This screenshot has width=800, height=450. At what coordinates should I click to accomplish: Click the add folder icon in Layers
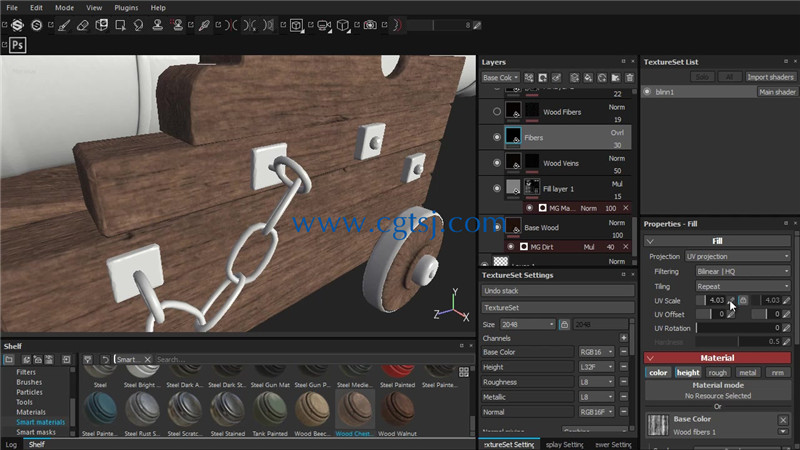coord(616,78)
